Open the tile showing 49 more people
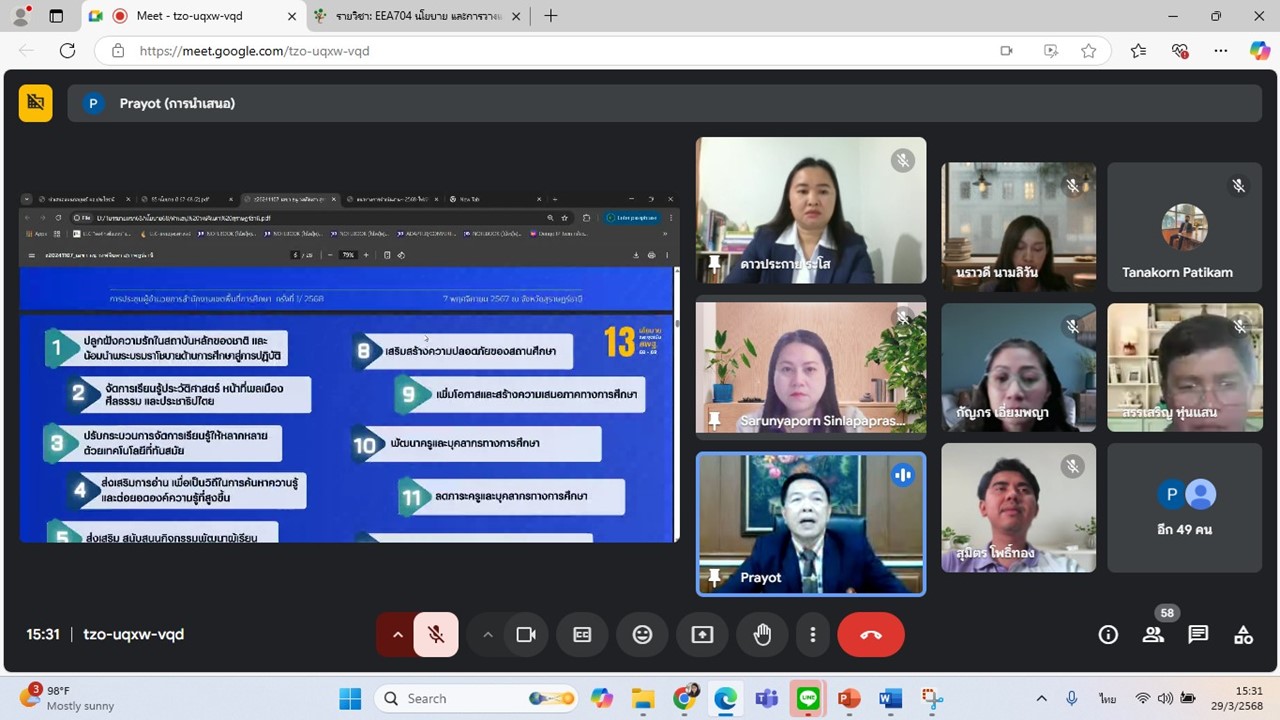 click(x=1185, y=508)
